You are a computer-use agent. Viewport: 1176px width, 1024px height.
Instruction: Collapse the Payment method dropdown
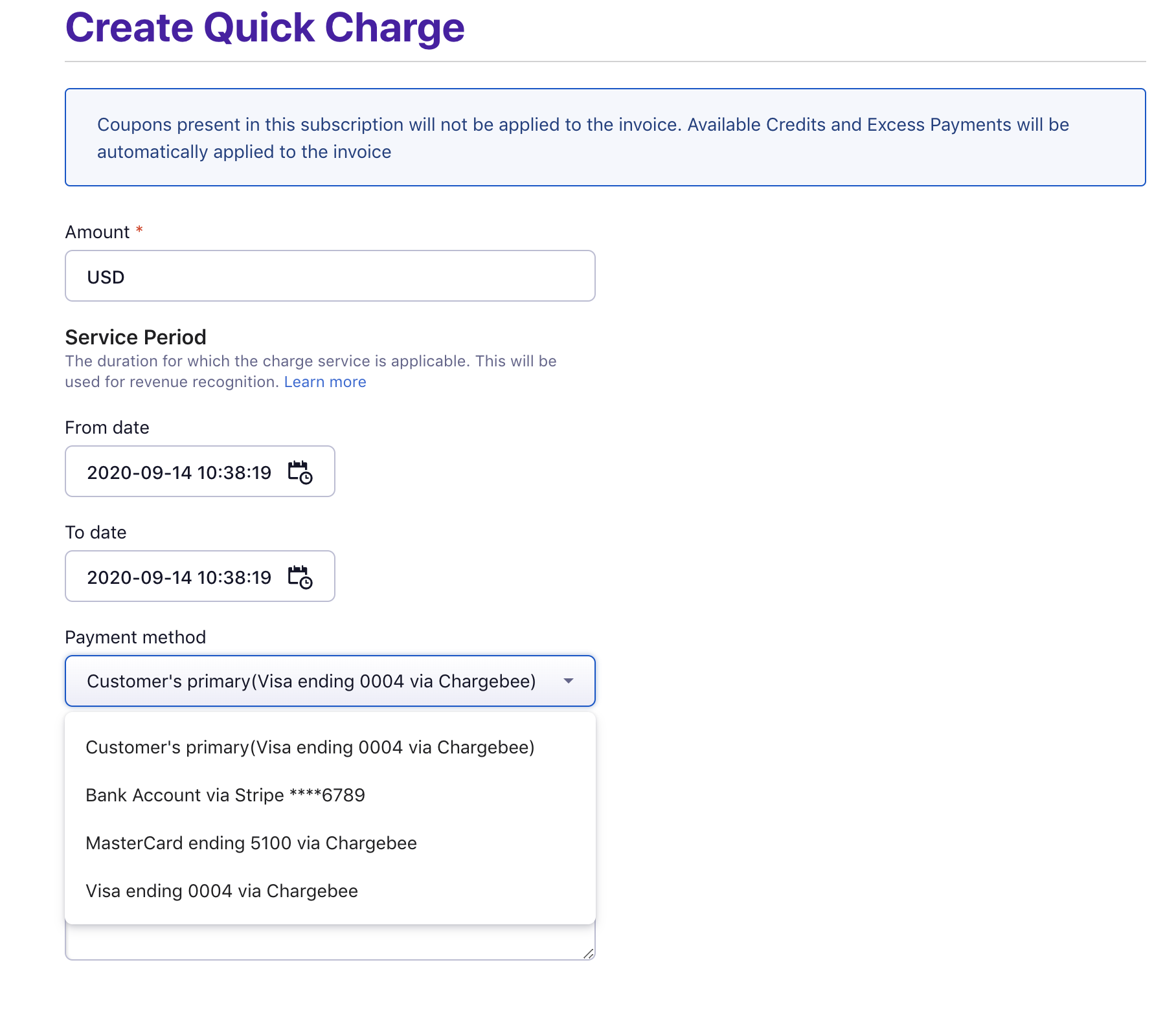point(330,681)
